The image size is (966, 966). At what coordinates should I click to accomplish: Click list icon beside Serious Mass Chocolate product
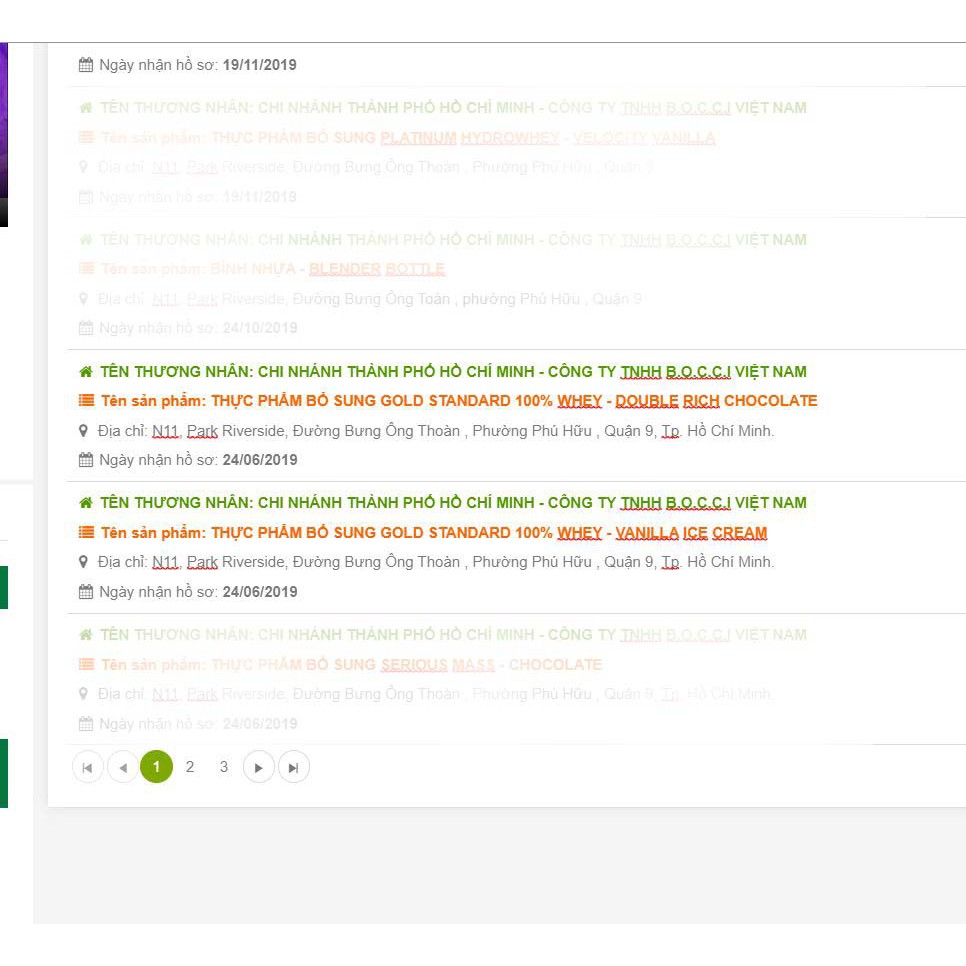point(86,665)
